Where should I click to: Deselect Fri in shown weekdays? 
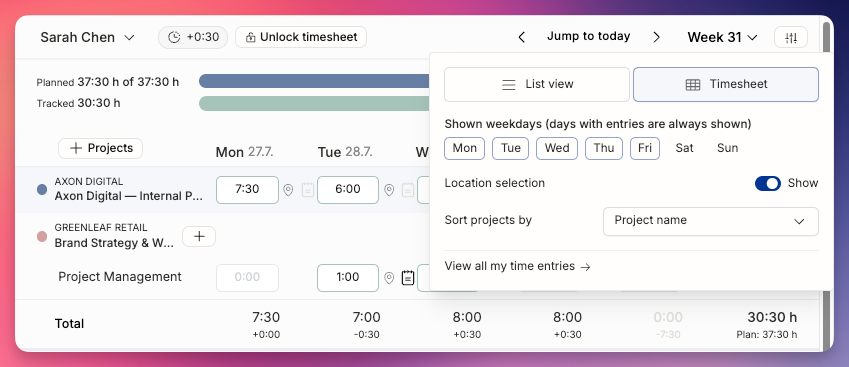[x=645, y=148]
